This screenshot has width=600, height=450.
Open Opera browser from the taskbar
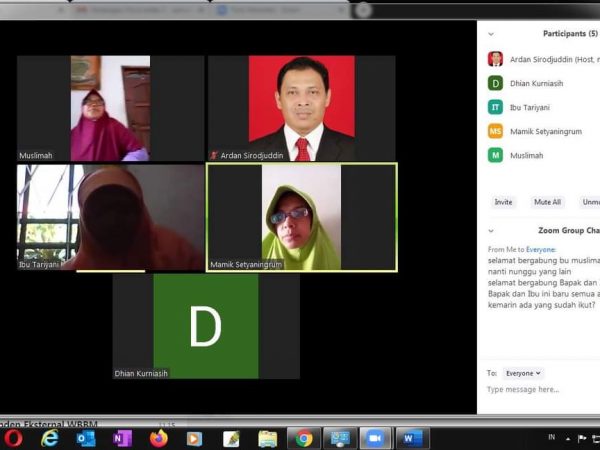tap(13, 438)
